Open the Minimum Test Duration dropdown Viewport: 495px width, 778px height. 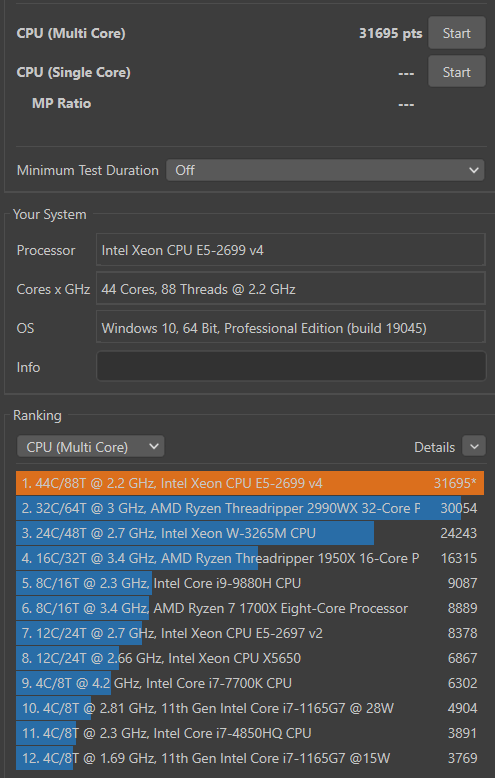pos(325,170)
